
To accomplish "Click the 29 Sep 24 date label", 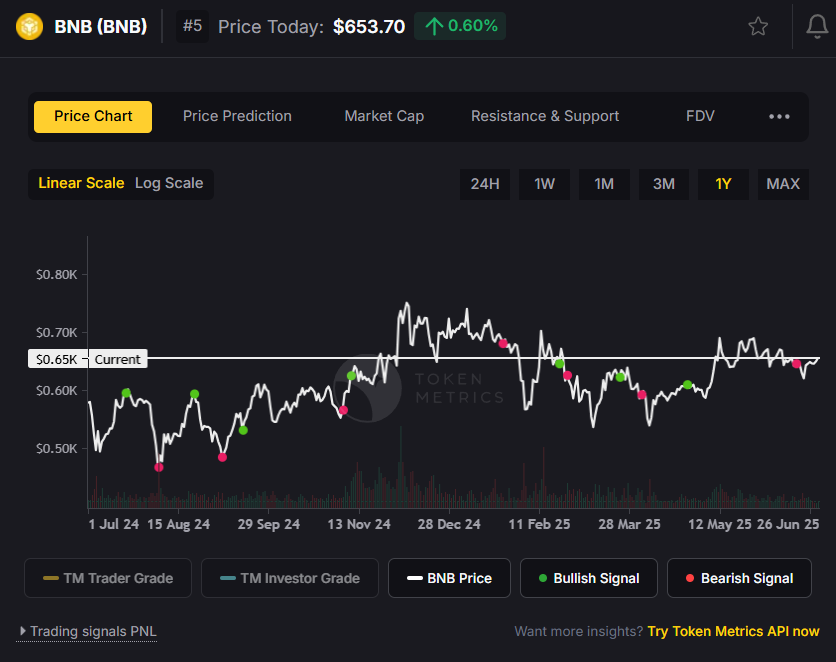I will point(269,524).
